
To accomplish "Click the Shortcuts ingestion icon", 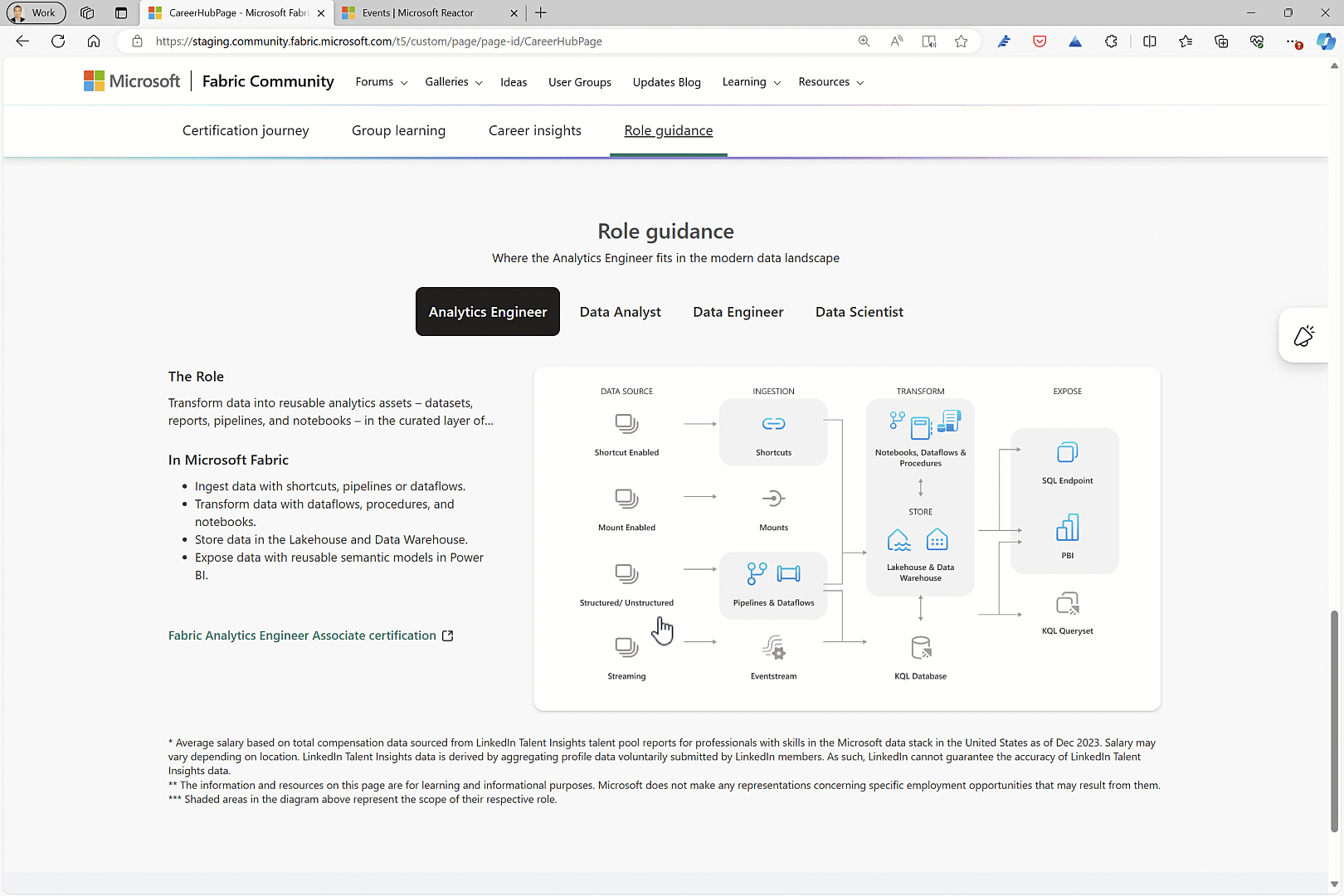I will 773,424.
